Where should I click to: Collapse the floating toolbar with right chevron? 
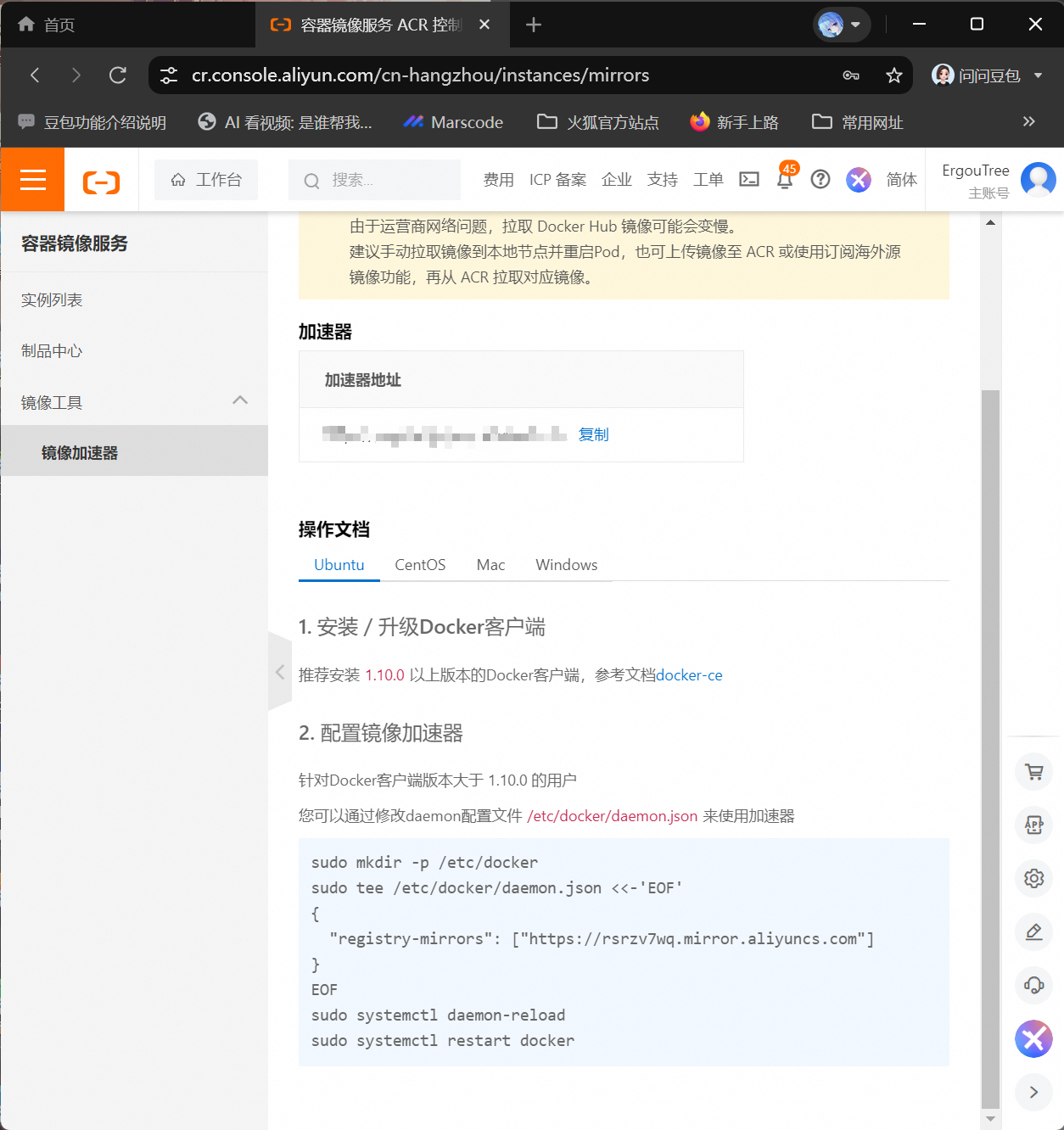pos(1033,1092)
